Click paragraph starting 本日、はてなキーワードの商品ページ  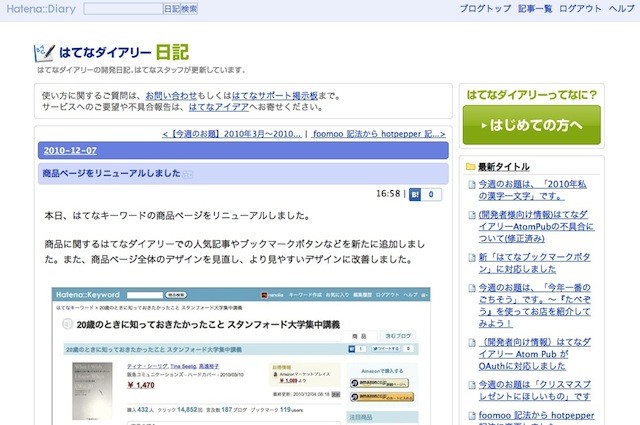pos(177,216)
